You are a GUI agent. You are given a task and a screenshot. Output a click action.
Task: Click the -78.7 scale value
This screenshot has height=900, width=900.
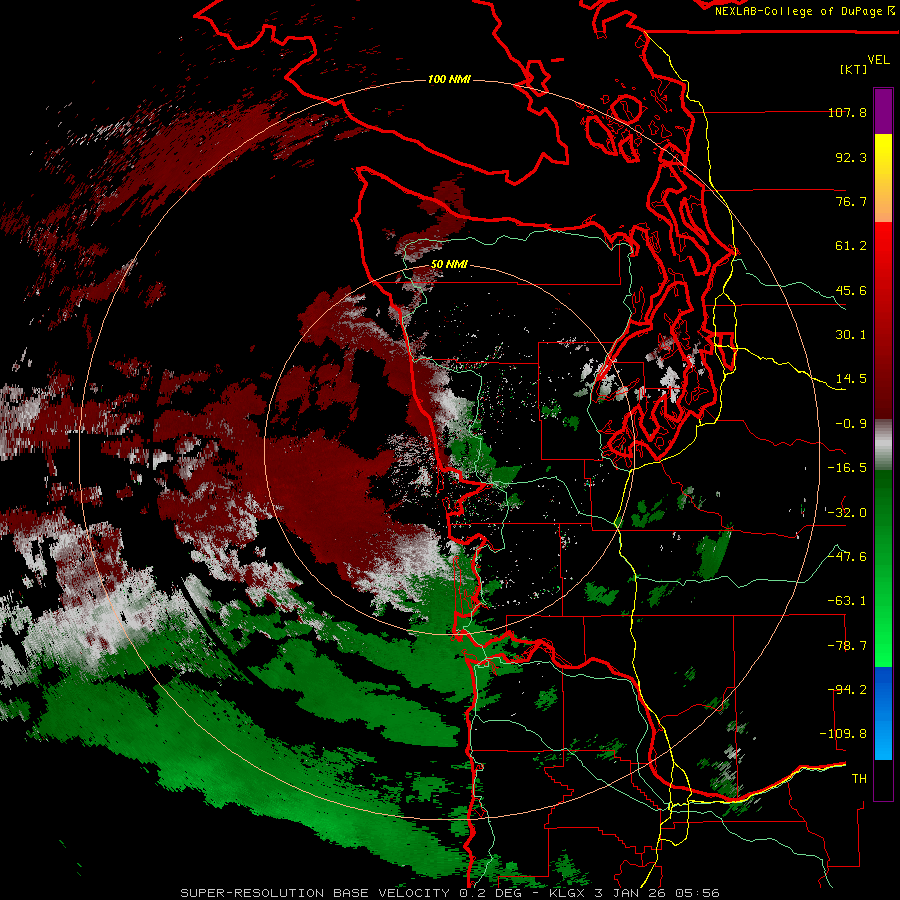pos(847,646)
